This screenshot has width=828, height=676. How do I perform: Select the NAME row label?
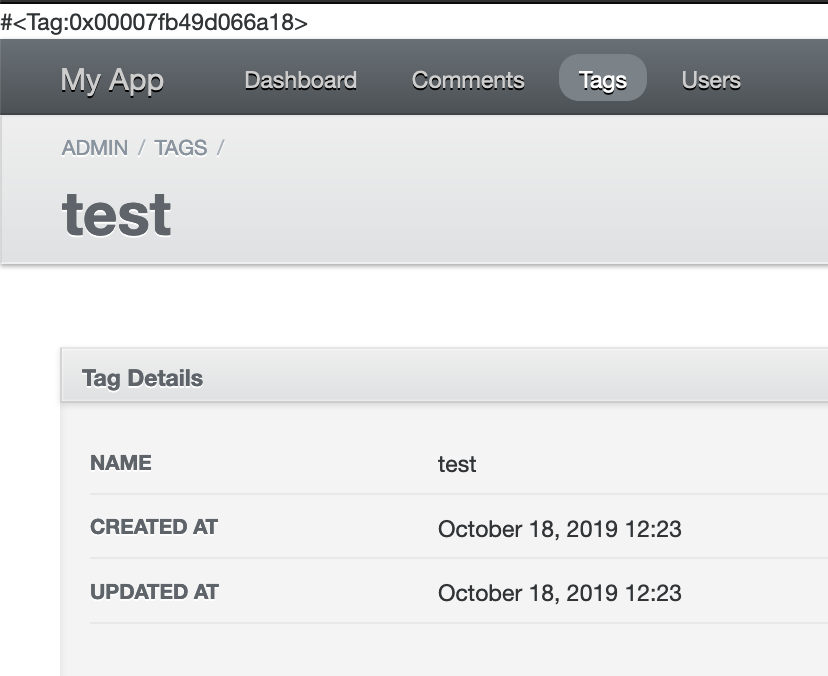(121, 463)
